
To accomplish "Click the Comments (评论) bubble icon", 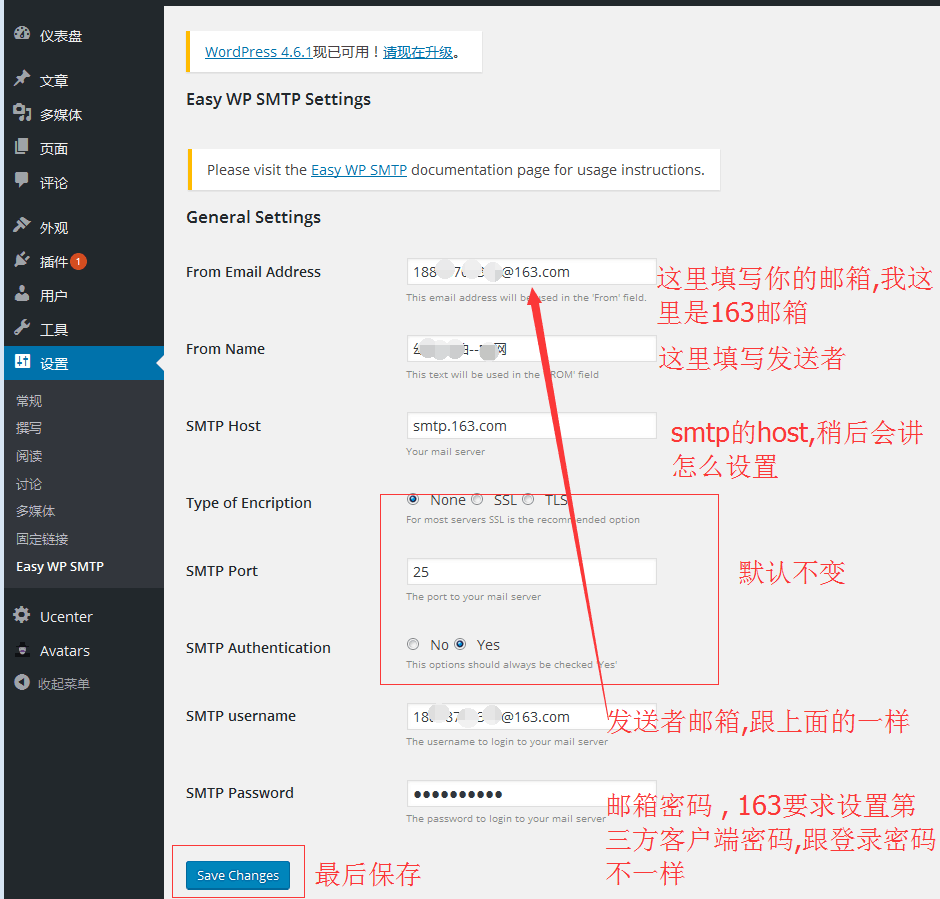I will click(22, 180).
